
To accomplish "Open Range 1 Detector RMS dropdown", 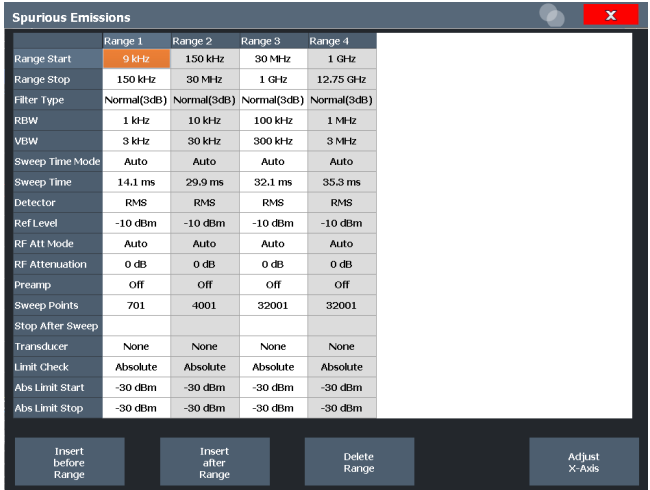I will (136, 202).
